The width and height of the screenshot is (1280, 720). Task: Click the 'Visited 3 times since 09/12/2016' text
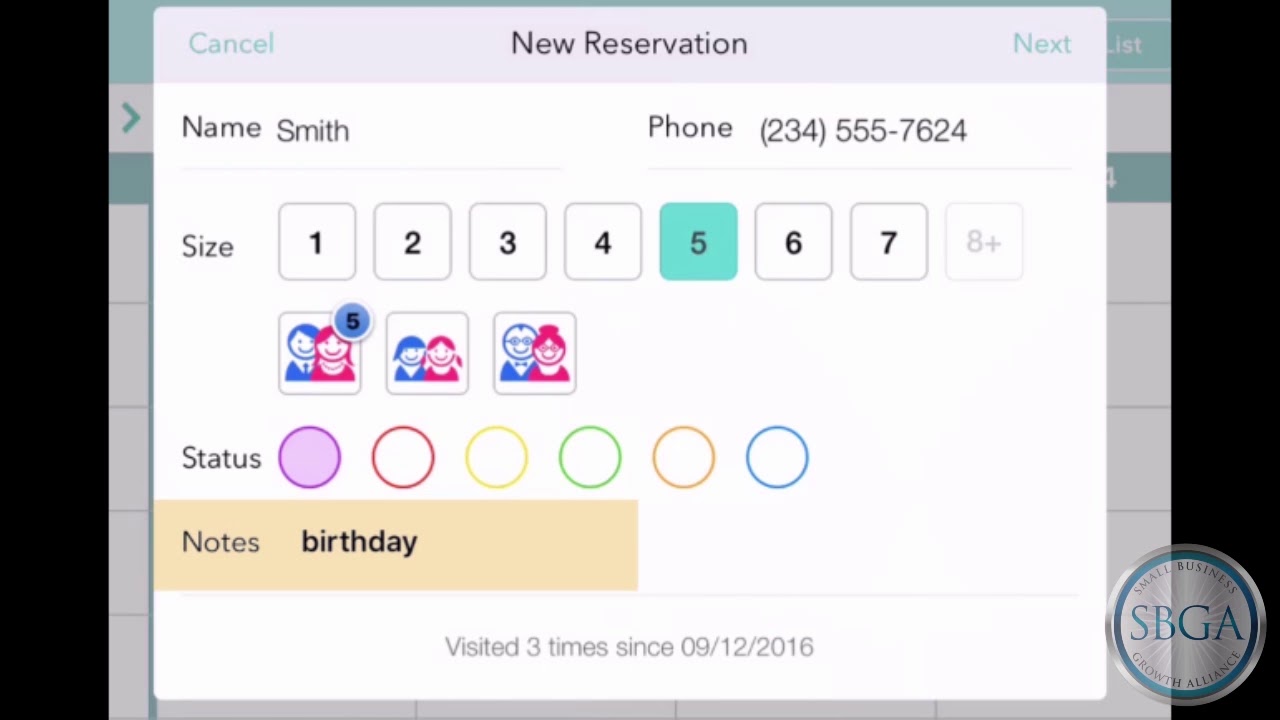click(629, 647)
